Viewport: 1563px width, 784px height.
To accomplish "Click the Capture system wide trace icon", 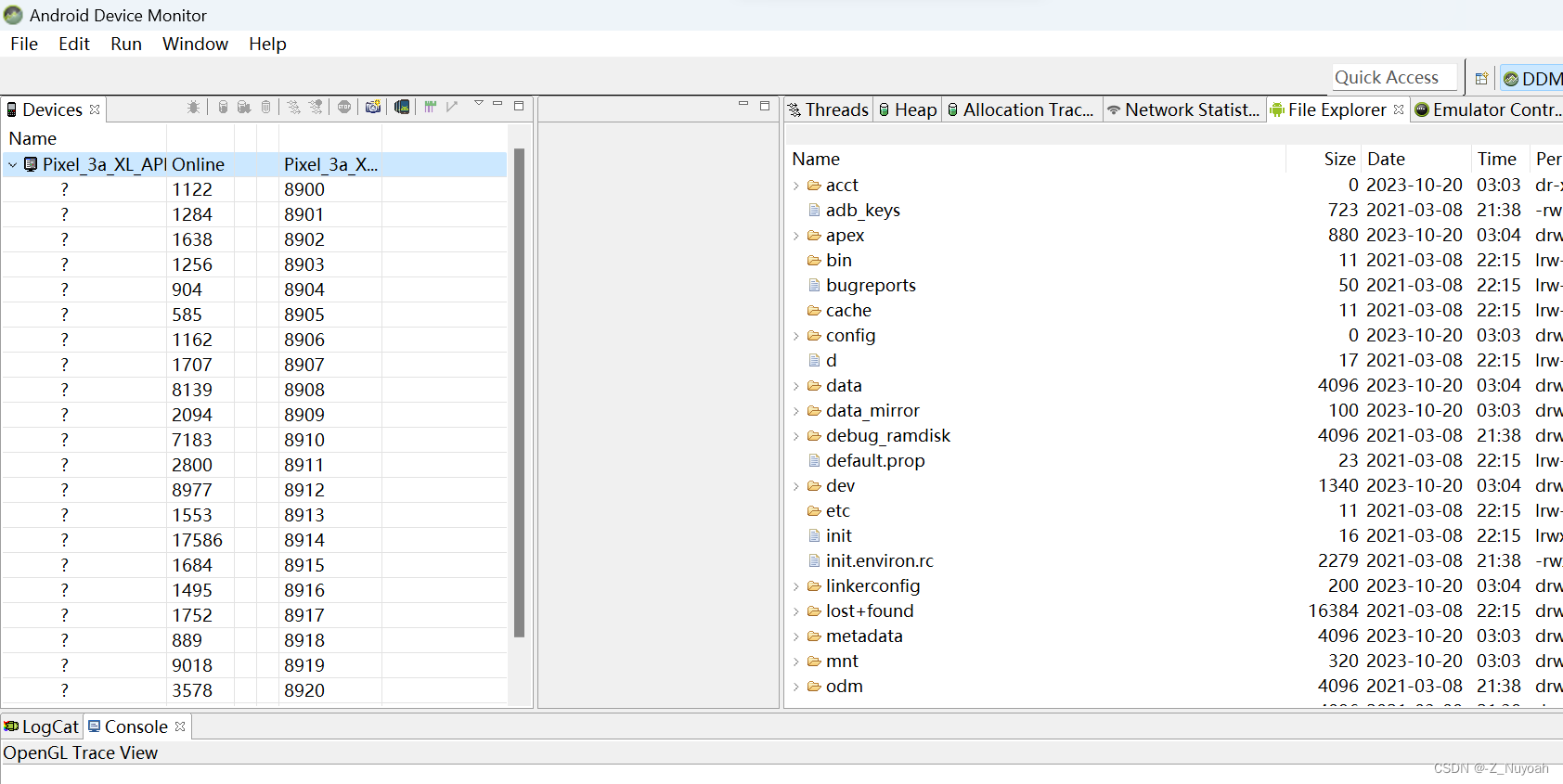I will [431, 108].
